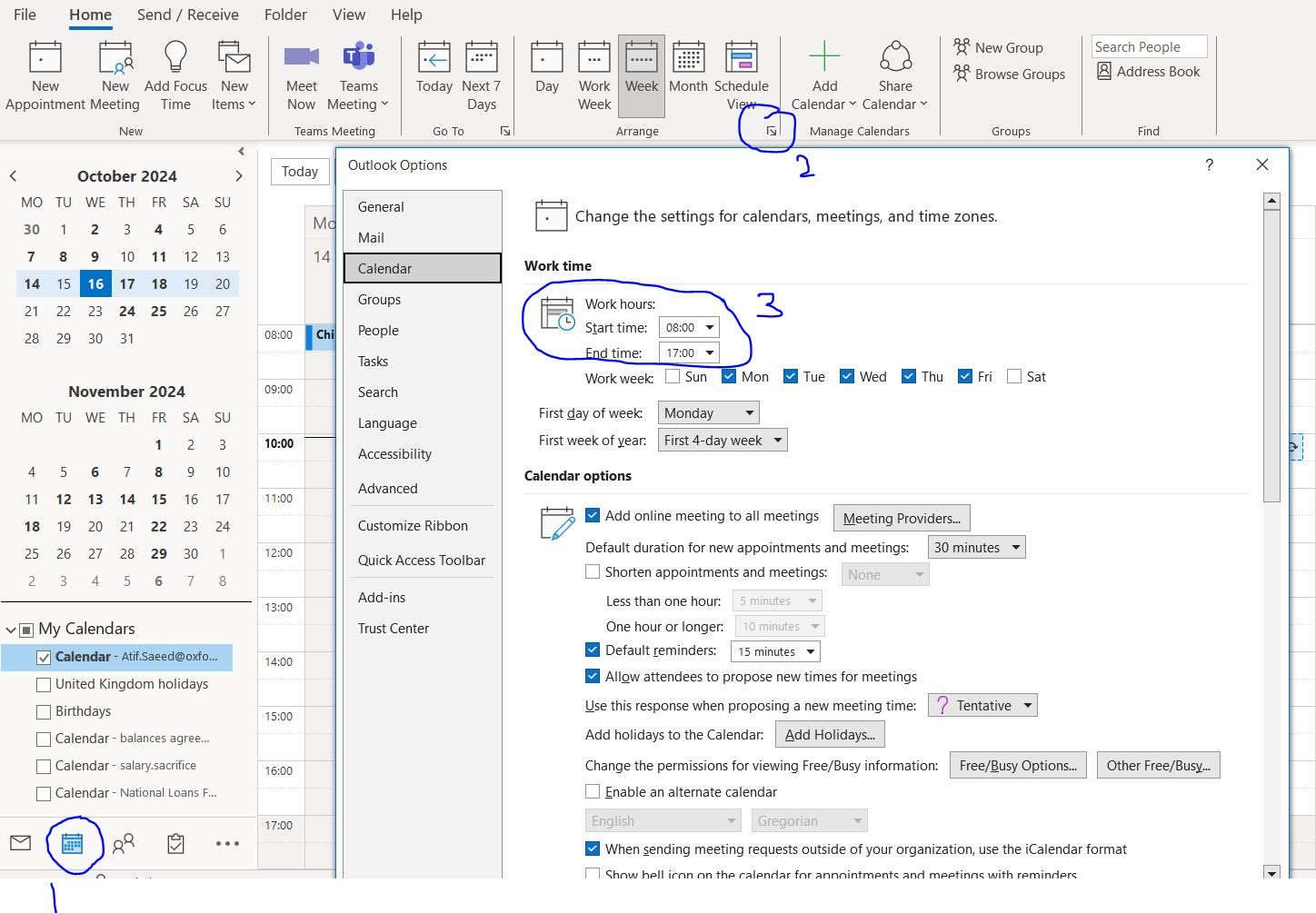Screen dimensions: 1316x913
Task: Open Schedule View
Action: (741, 77)
